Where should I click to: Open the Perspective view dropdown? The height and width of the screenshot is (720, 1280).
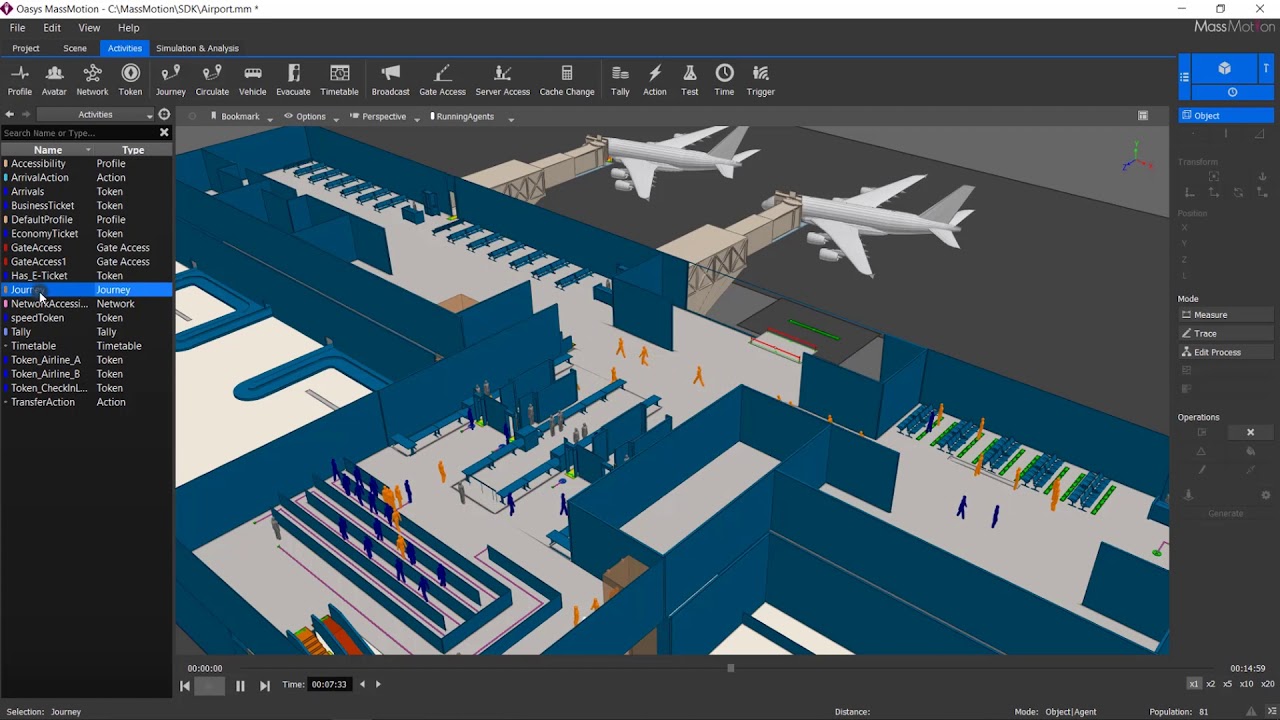click(384, 116)
